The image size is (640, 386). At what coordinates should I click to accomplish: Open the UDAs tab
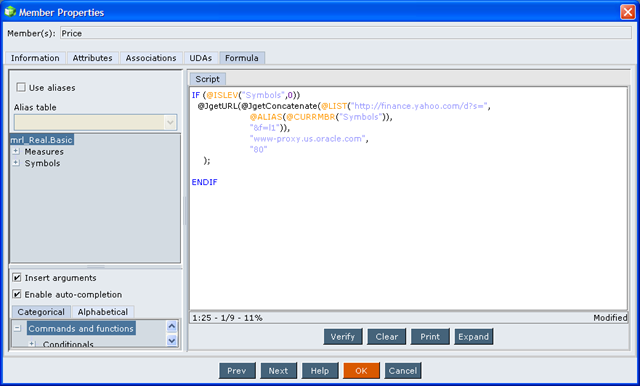(200, 58)
